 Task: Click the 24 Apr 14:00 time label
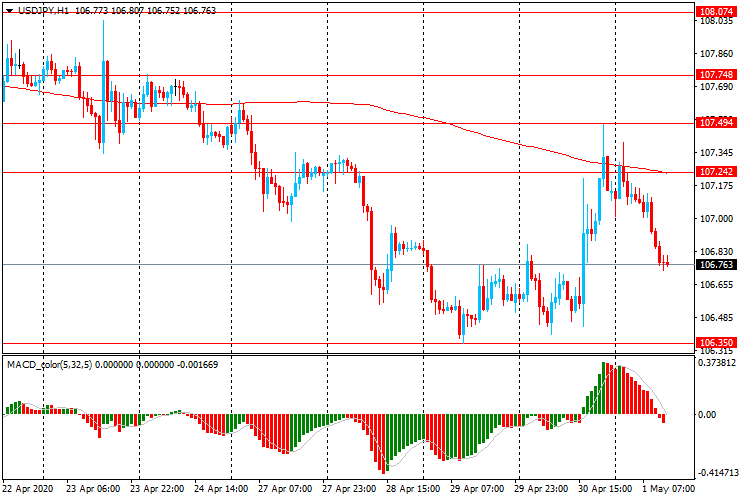[x=221, y=488]
